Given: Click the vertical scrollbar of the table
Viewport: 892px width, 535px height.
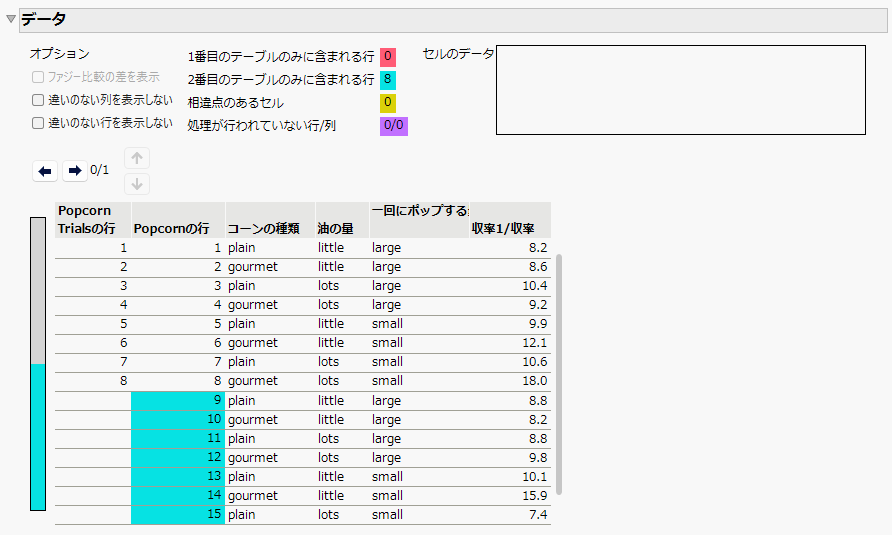Looking at the screenshot, I should [x=559, y=374].
